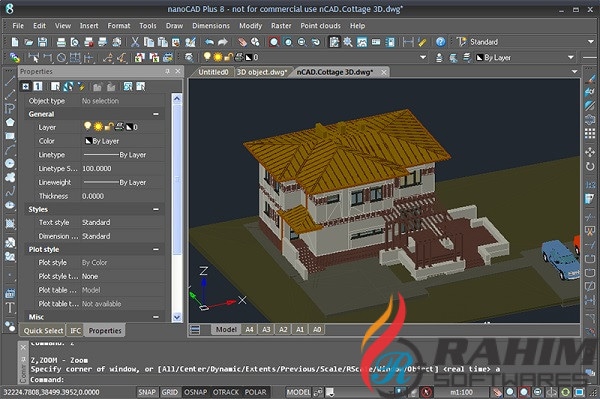The image size is (600, 399).
Task: Select the Text tool in the left toolbar
Action: click(10, 308)
